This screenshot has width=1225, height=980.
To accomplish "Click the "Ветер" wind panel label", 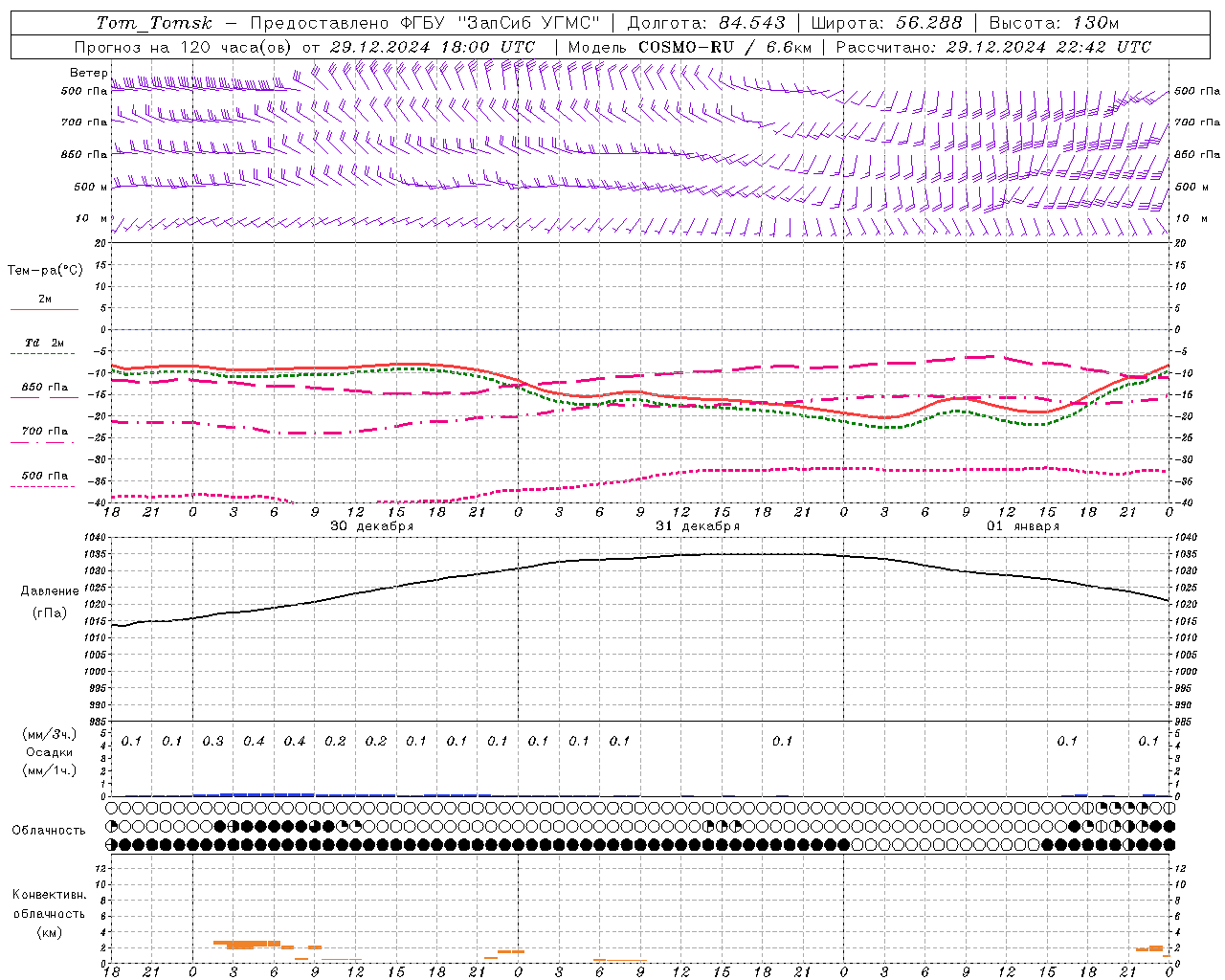I will point(88,73).
